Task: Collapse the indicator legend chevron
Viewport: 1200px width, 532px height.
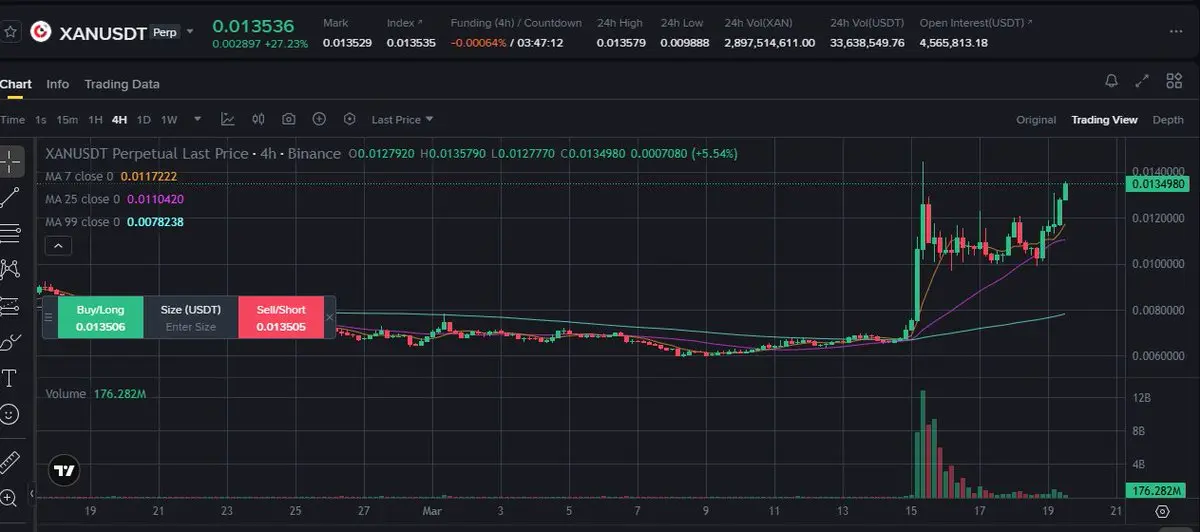Action: pyautogui.click(x=57, y=245)
